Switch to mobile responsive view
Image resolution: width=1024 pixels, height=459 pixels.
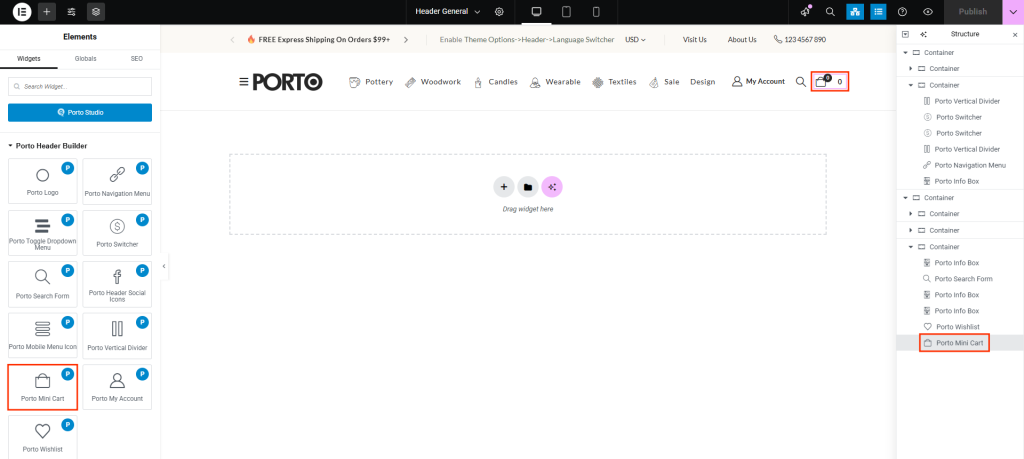coord(596,12)
